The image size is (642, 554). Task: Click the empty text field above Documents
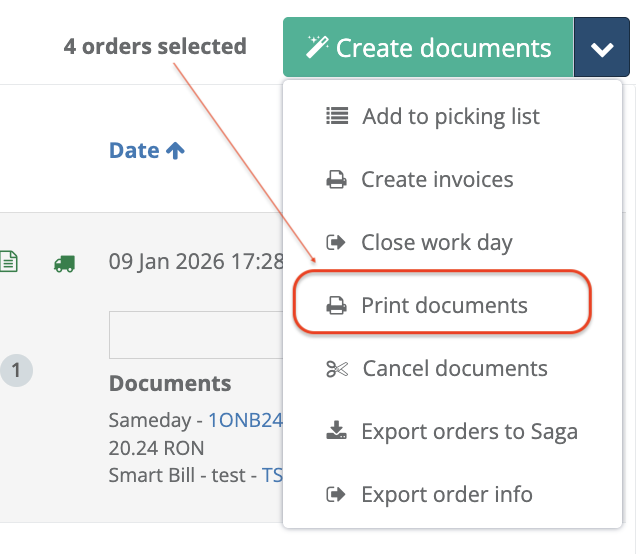pos(195,335)
